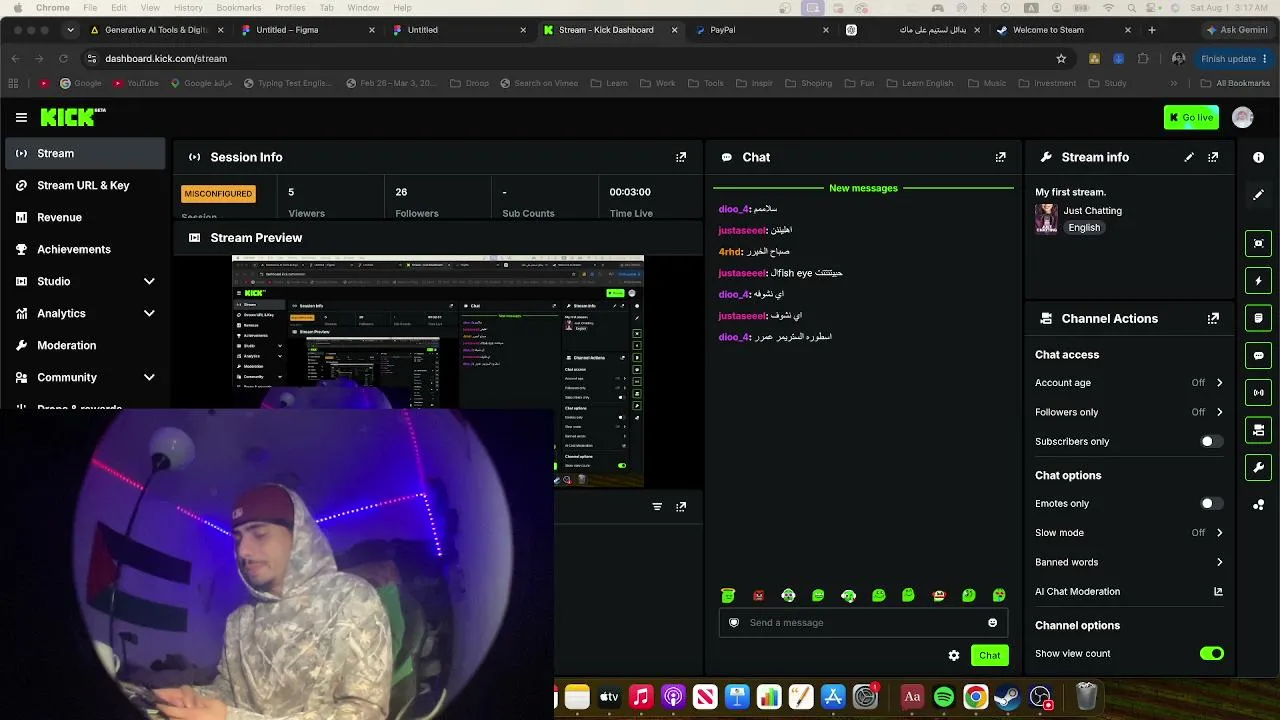This screenshot has height=720, width=1280.
Task: Select the Stream item in the sidebar
Action: [x=85, y=153]
